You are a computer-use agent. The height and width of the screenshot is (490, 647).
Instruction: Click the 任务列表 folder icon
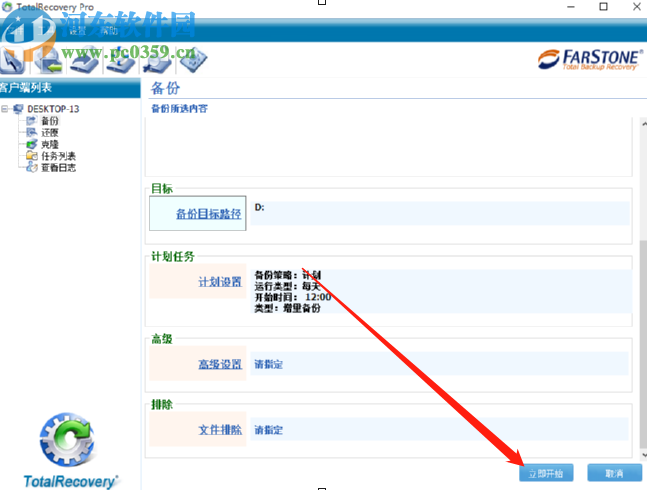[x=32, y=156]
